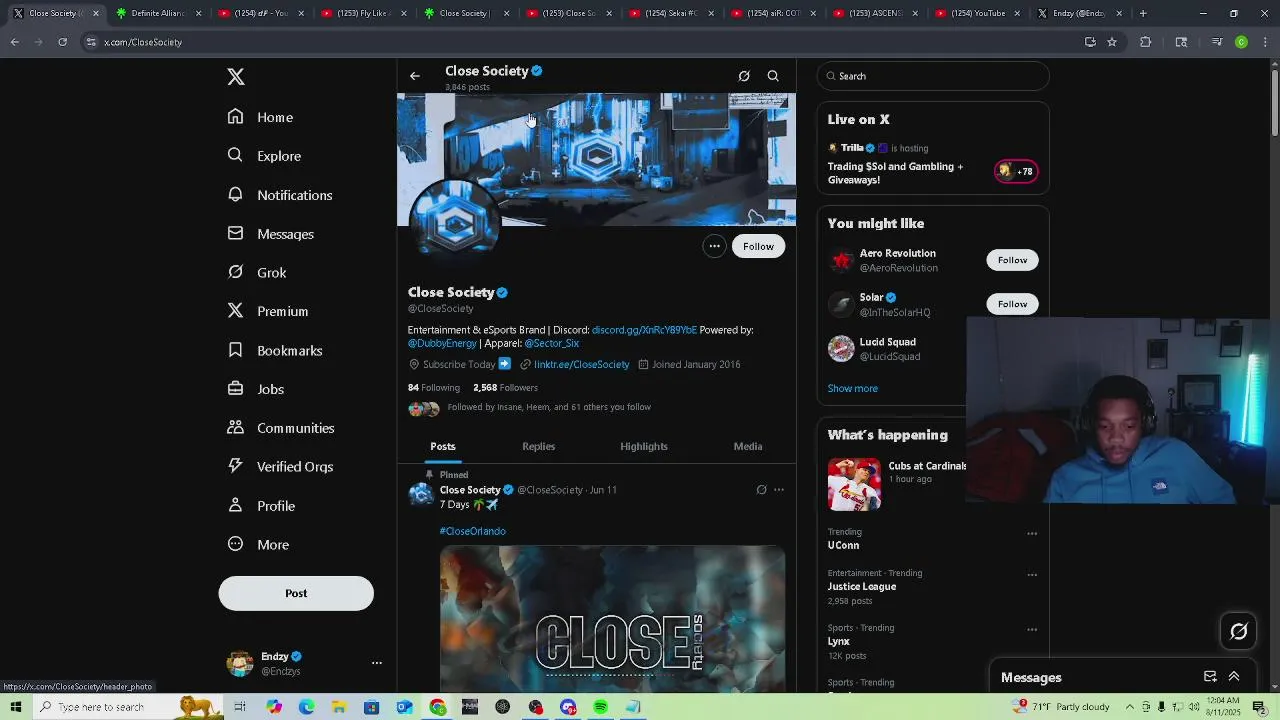Click the X Search field
Viewport: 1280px width, 720px height.
[x=933, y=76]
